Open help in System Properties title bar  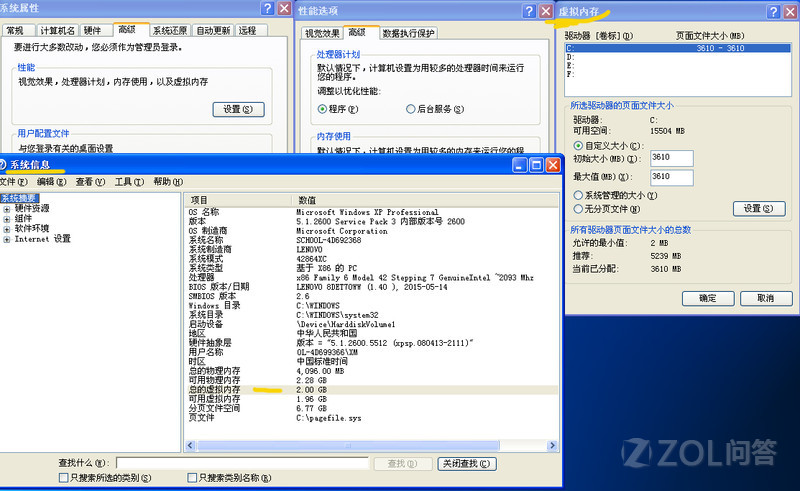tap(267, 8)
